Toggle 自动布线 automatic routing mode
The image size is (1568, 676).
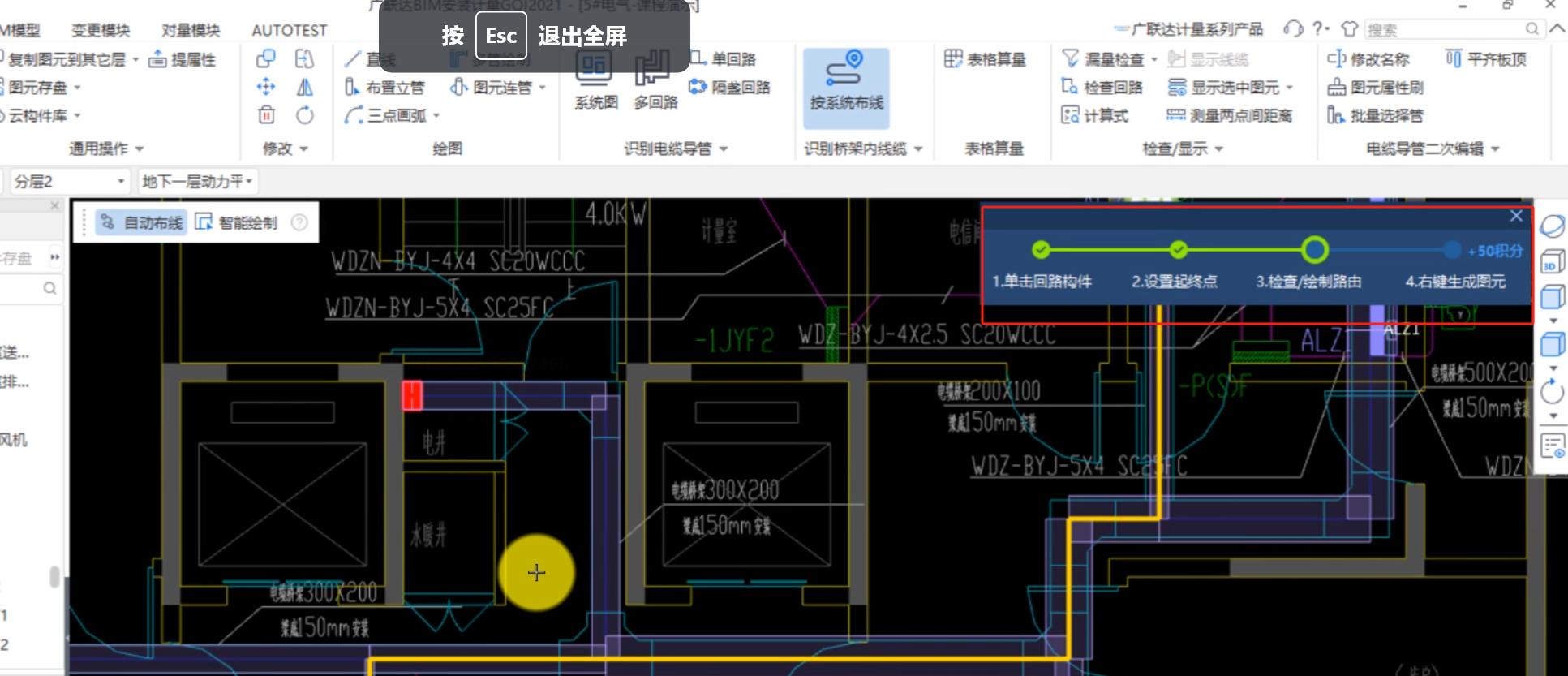point(141,222)
